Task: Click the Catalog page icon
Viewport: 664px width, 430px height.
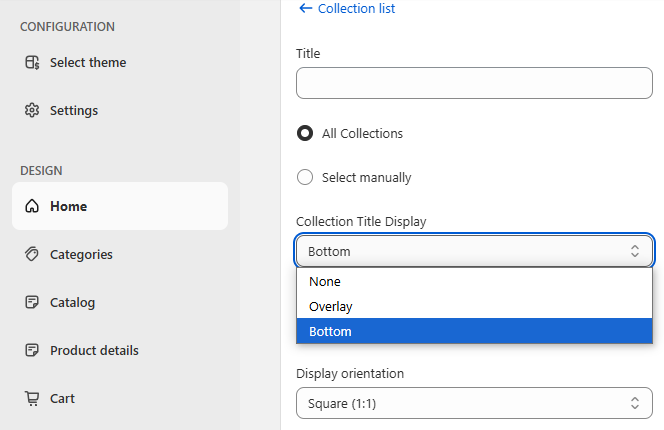Action: pyautogui.click(x=32, y=302)
